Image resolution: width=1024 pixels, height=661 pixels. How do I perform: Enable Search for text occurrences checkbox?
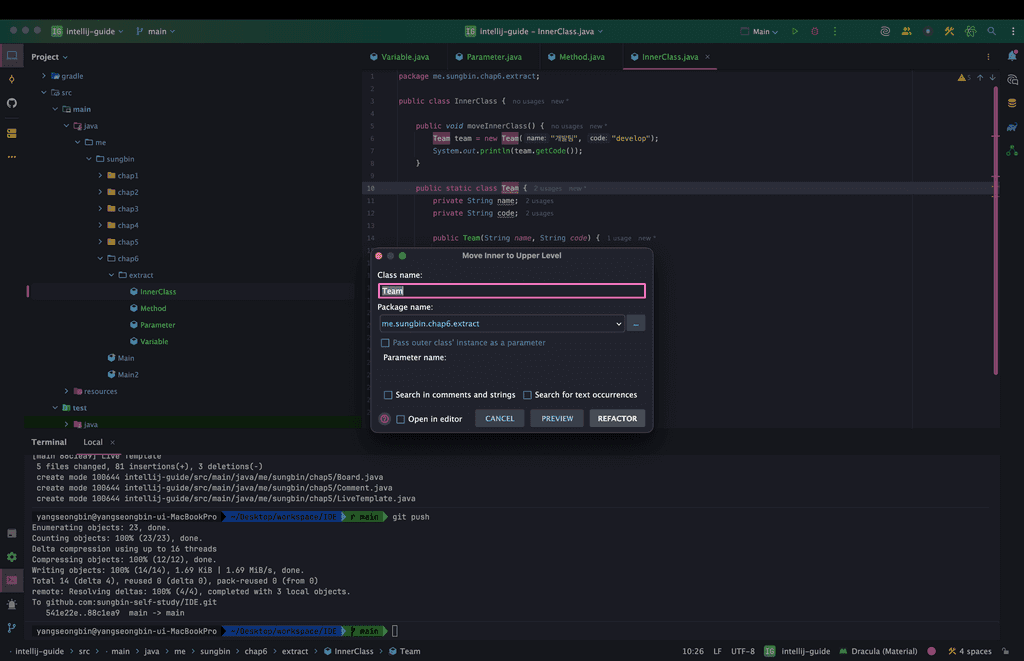point(528,395)
